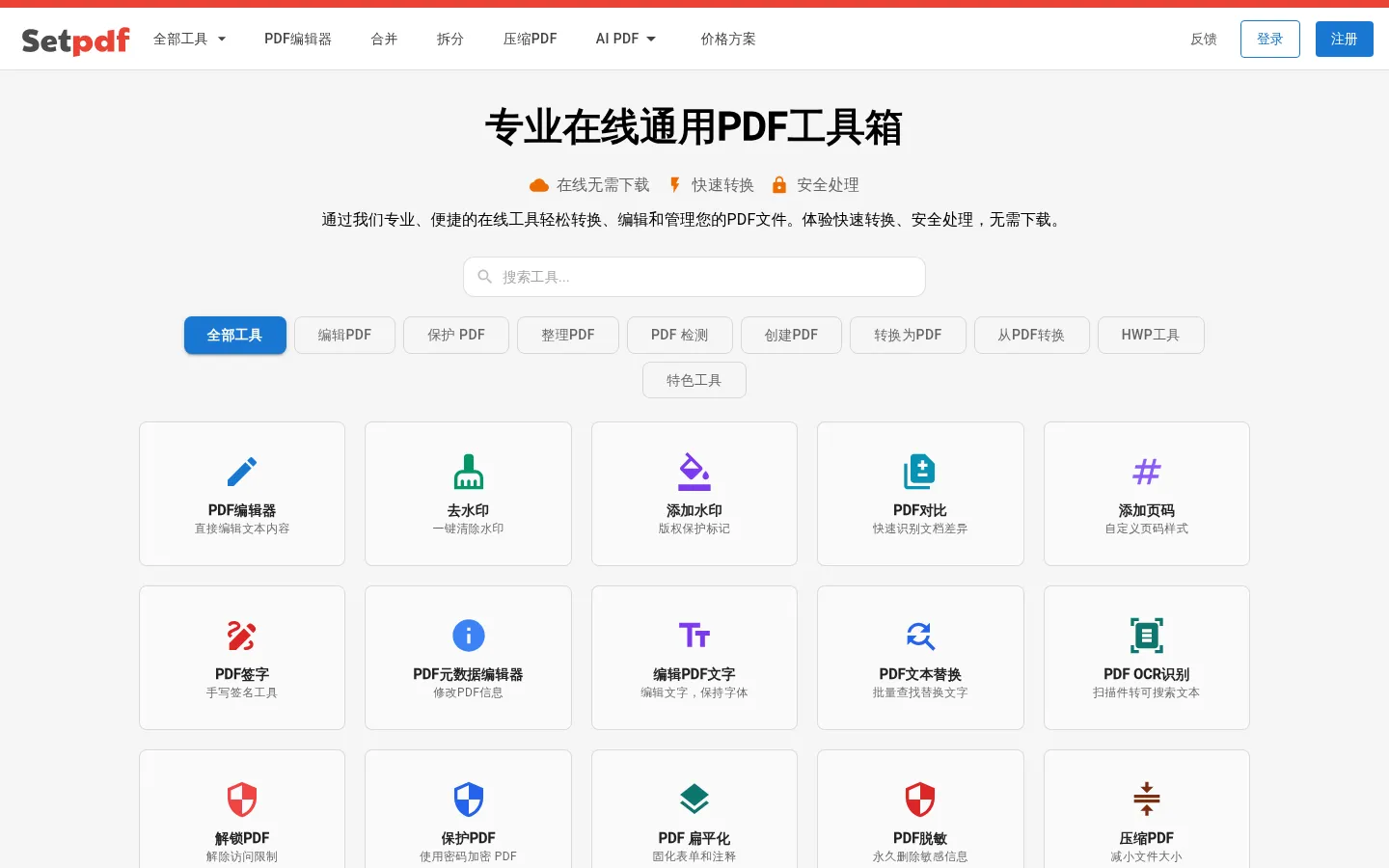
Task: Click the PDF元数据编辑器 info icon
Action: click(468, 636)
